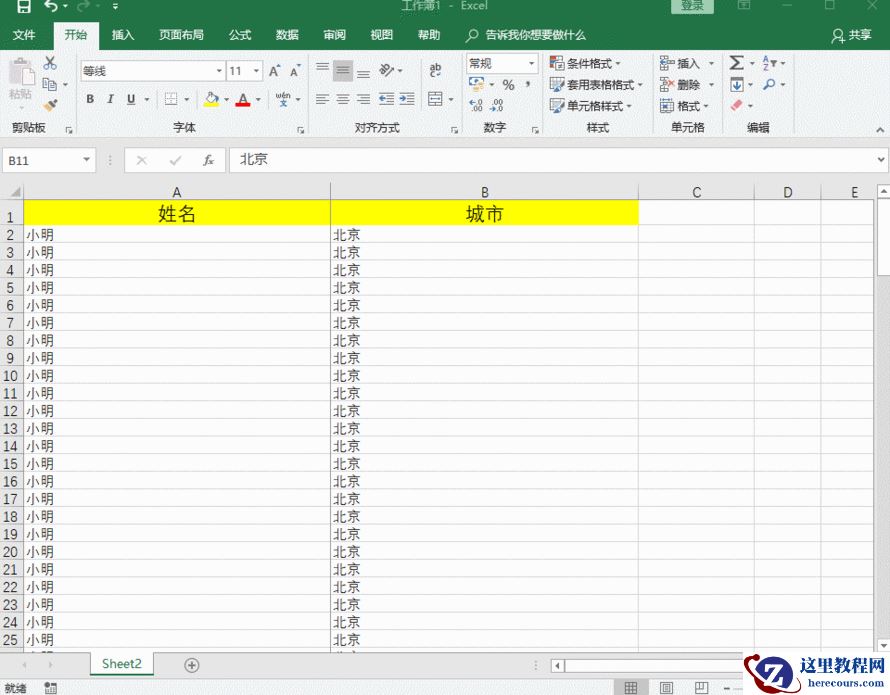Image resolution: width=890 pixels, height=695 pixels.
Task: Toggle Underline formatting
Action: (131, 99)
